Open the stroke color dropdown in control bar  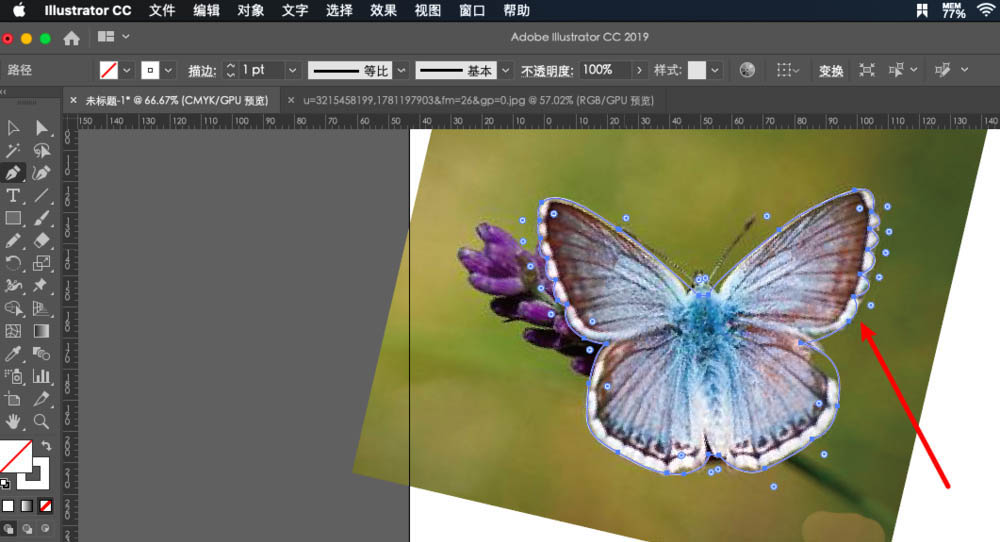168,70
